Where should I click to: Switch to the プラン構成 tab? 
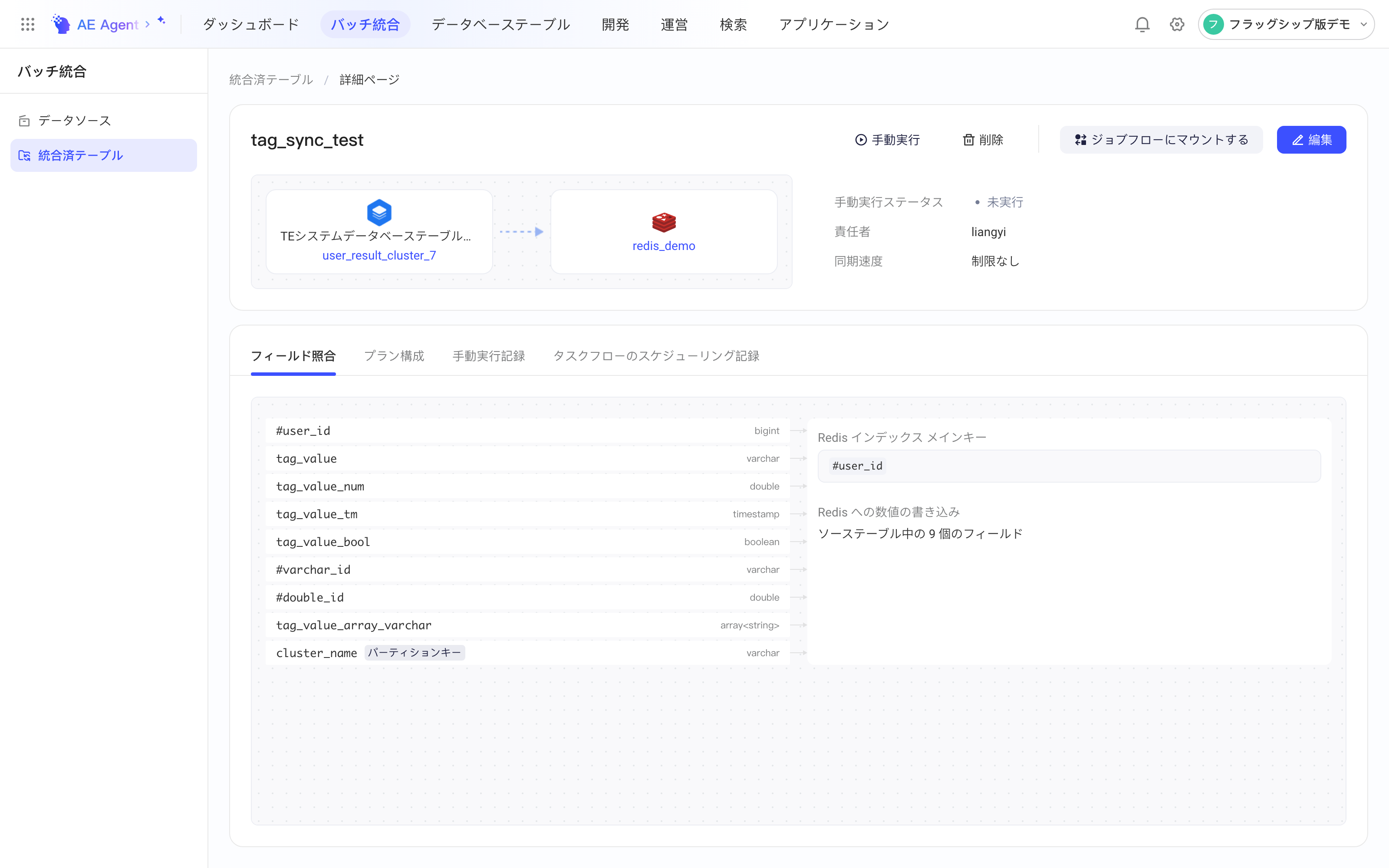394,356
